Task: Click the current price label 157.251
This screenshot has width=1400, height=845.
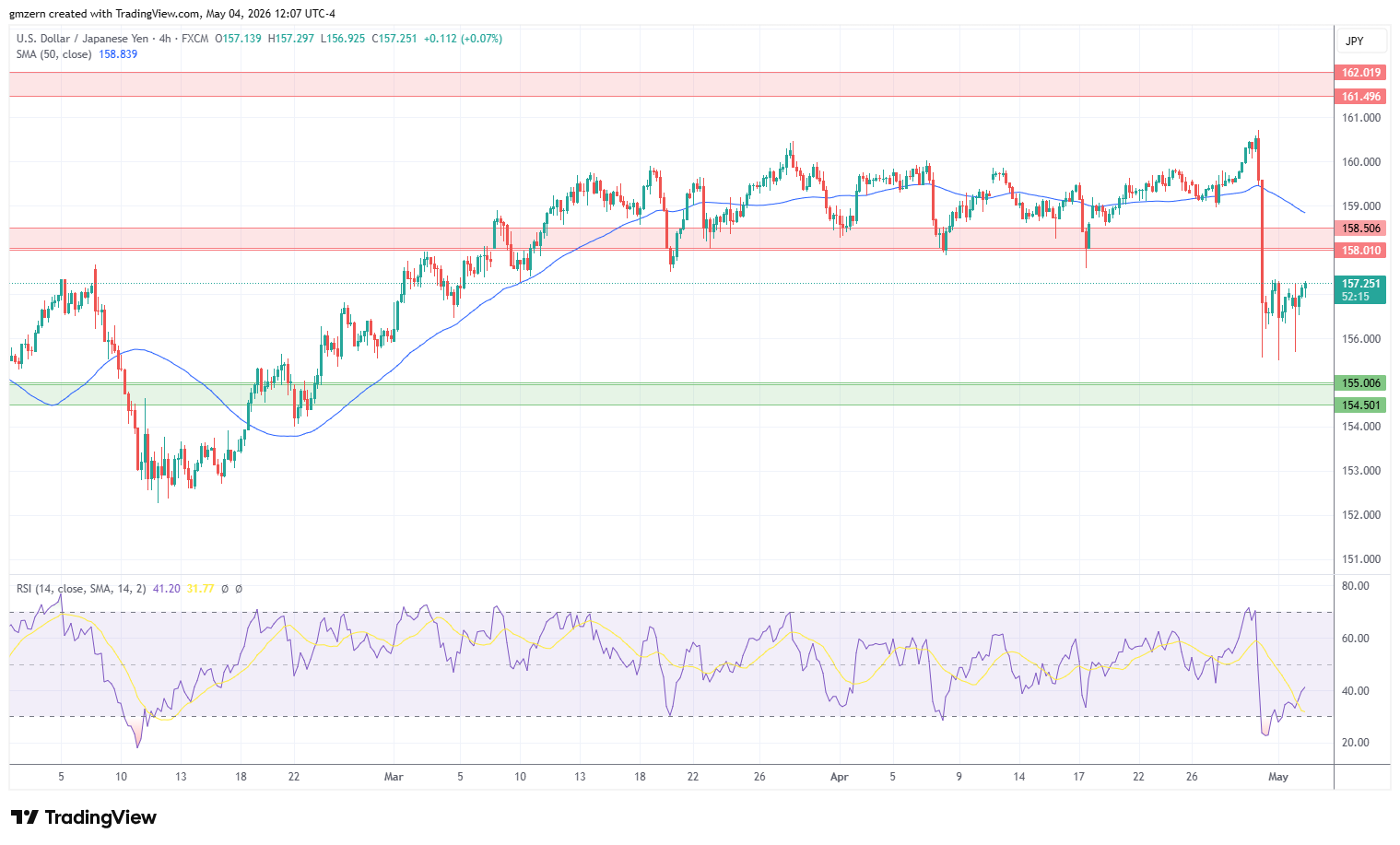Action: click(1360, 284)
